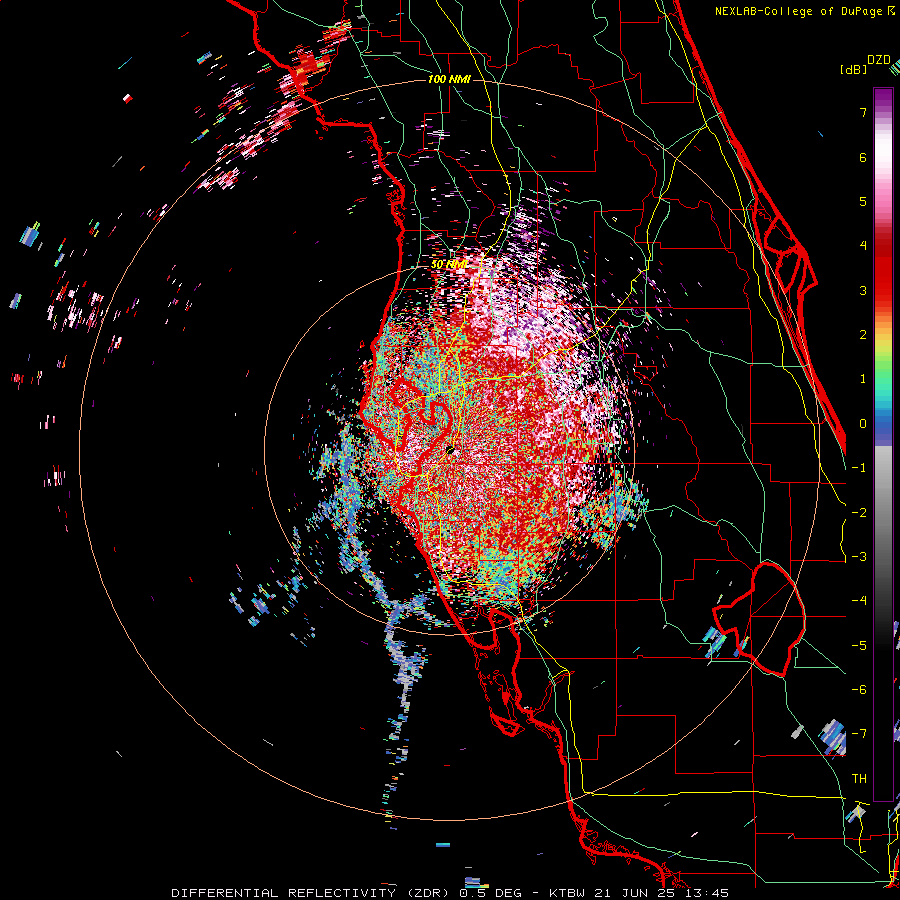The width and height of the screenshot is (900, 900).
Task: Click the [dB] unit label
Action: click(x=853, y=69)
